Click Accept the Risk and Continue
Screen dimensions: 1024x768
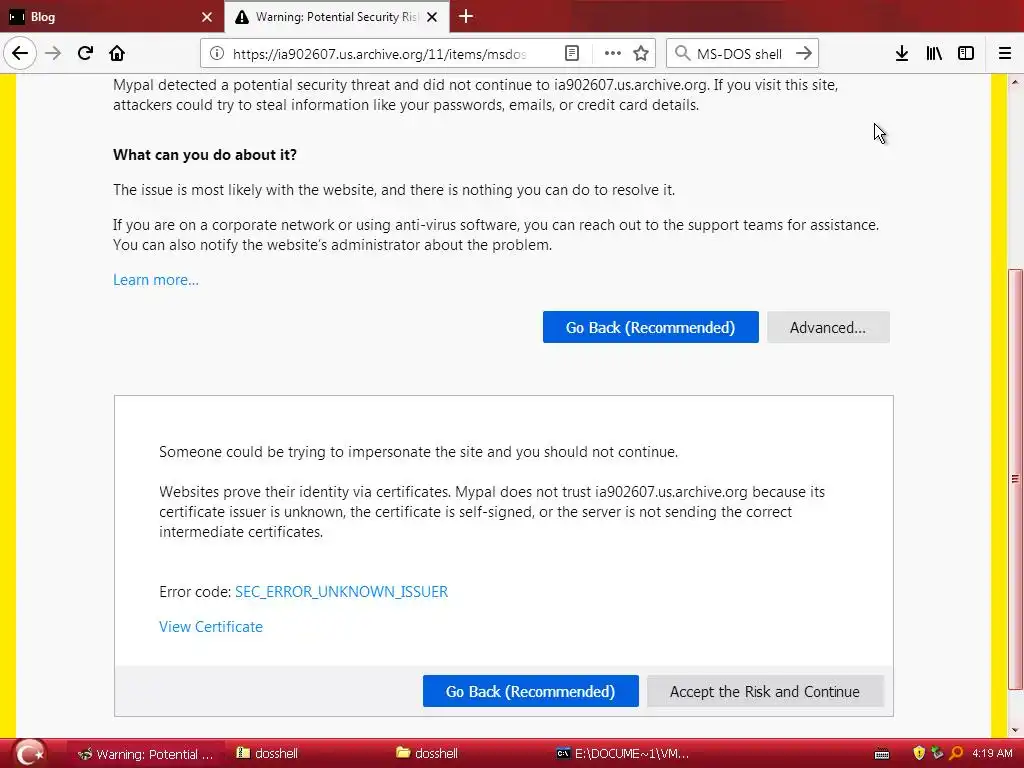click(765, 691)
